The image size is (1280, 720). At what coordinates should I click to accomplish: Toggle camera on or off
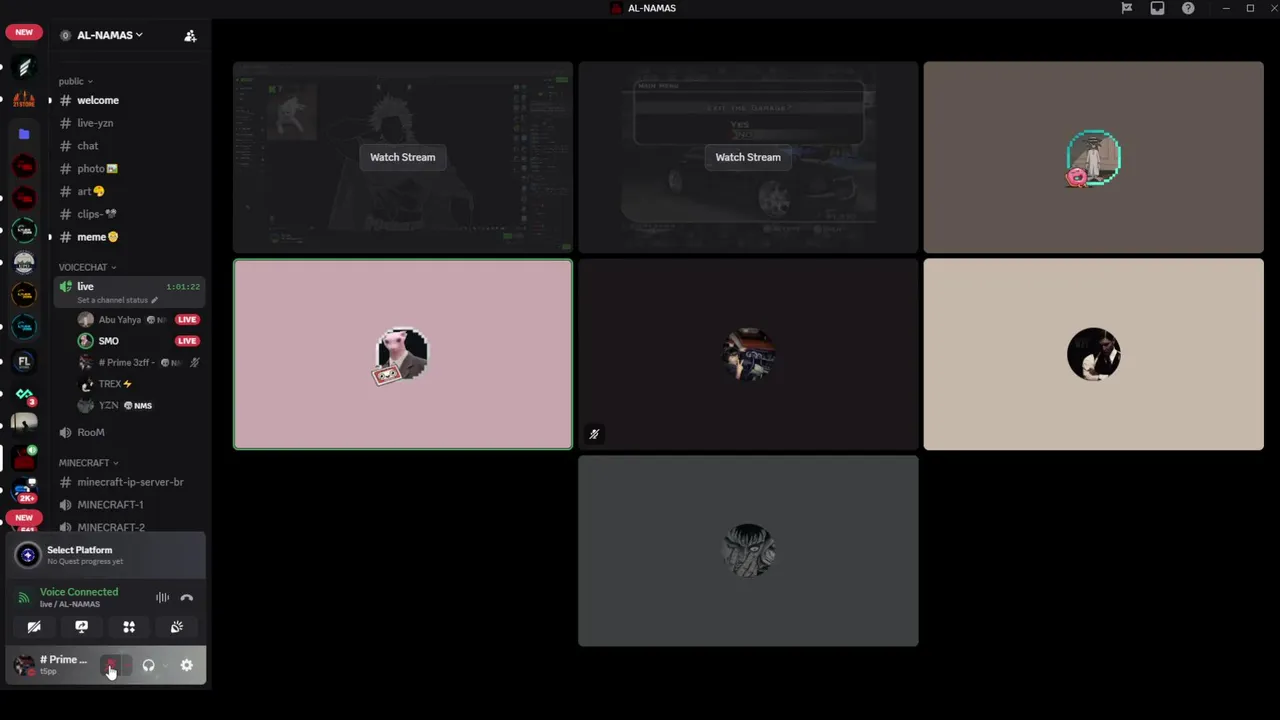pos(34,627)
